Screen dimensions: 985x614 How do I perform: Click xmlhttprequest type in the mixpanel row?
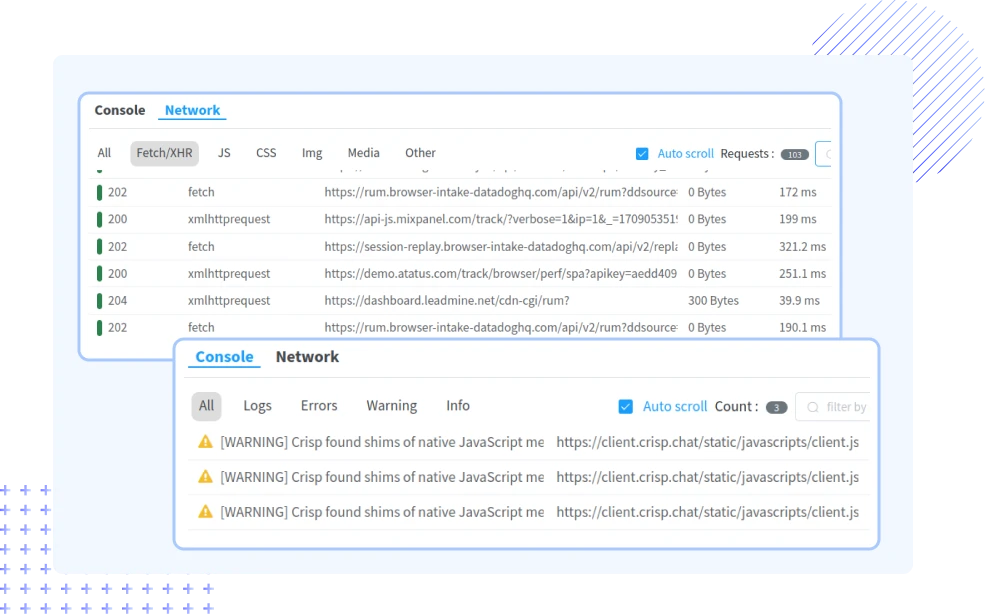(229, 219)
